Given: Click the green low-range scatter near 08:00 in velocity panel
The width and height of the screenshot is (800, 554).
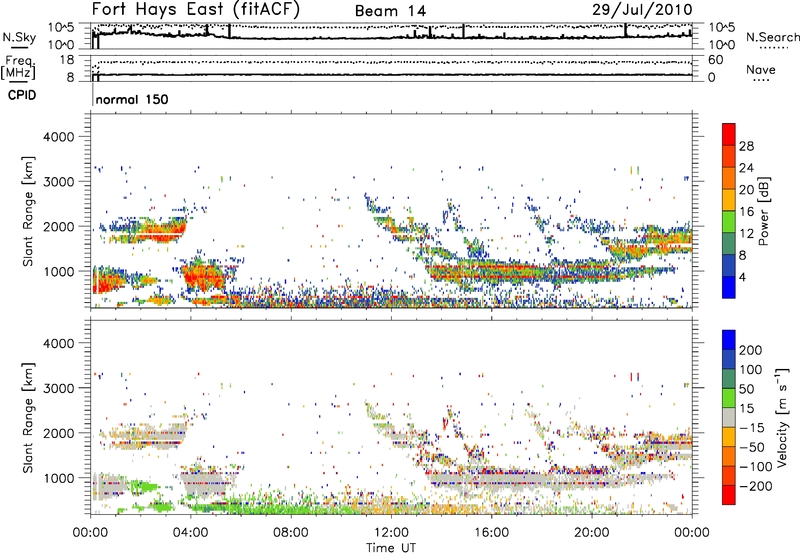Looking at the screenshot, I should click(291, 504).
